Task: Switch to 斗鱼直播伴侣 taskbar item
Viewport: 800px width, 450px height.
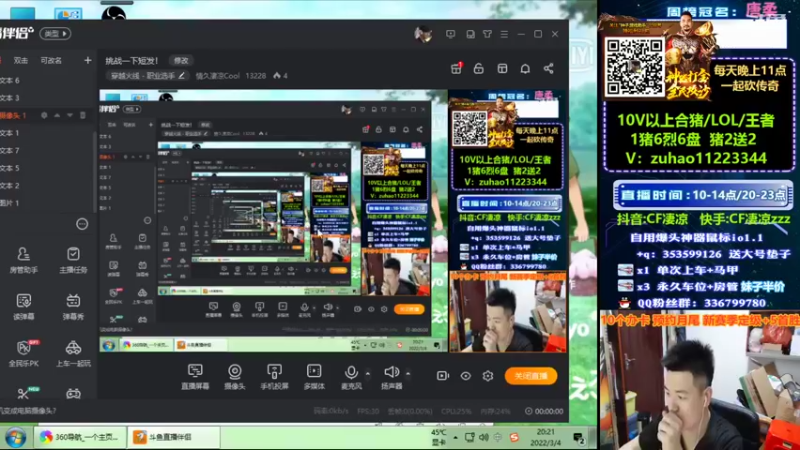Action: coord(173,437)
